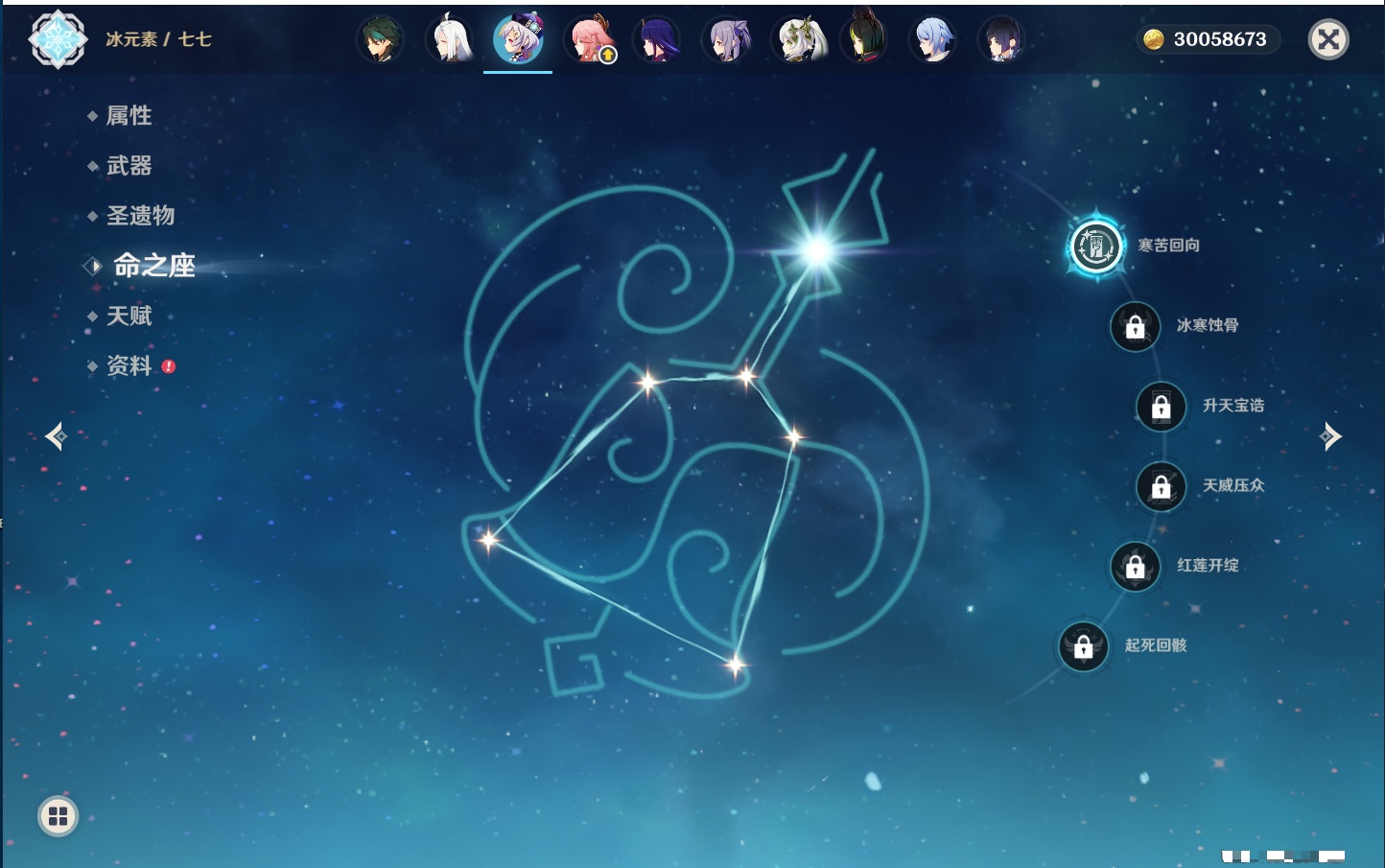Viewport: 1385px width, 868px height.
Task: Select Keqing's lavender twin-tail portrait
Action: pos(726,39)
